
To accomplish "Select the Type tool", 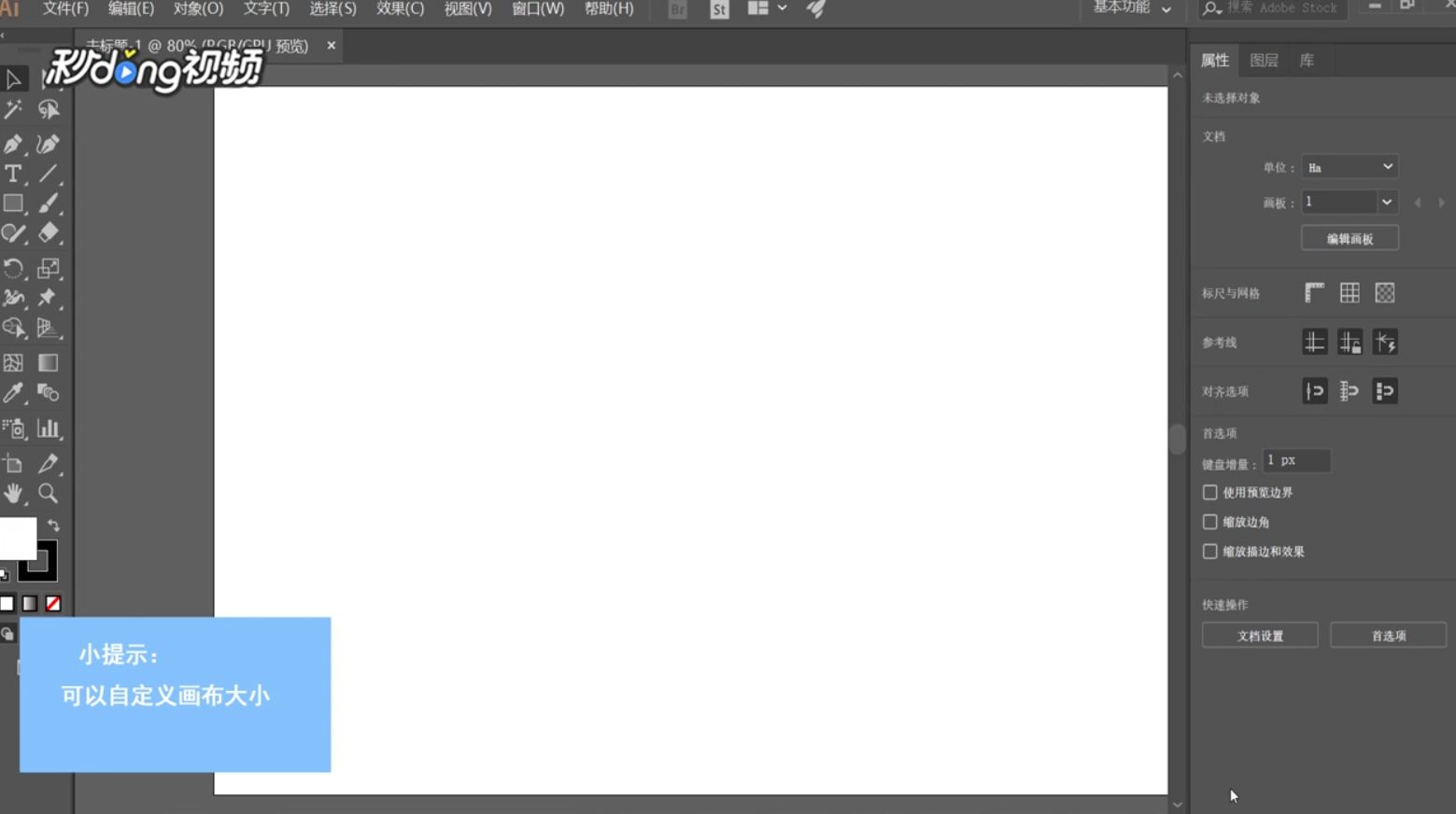I will [13, 174].
